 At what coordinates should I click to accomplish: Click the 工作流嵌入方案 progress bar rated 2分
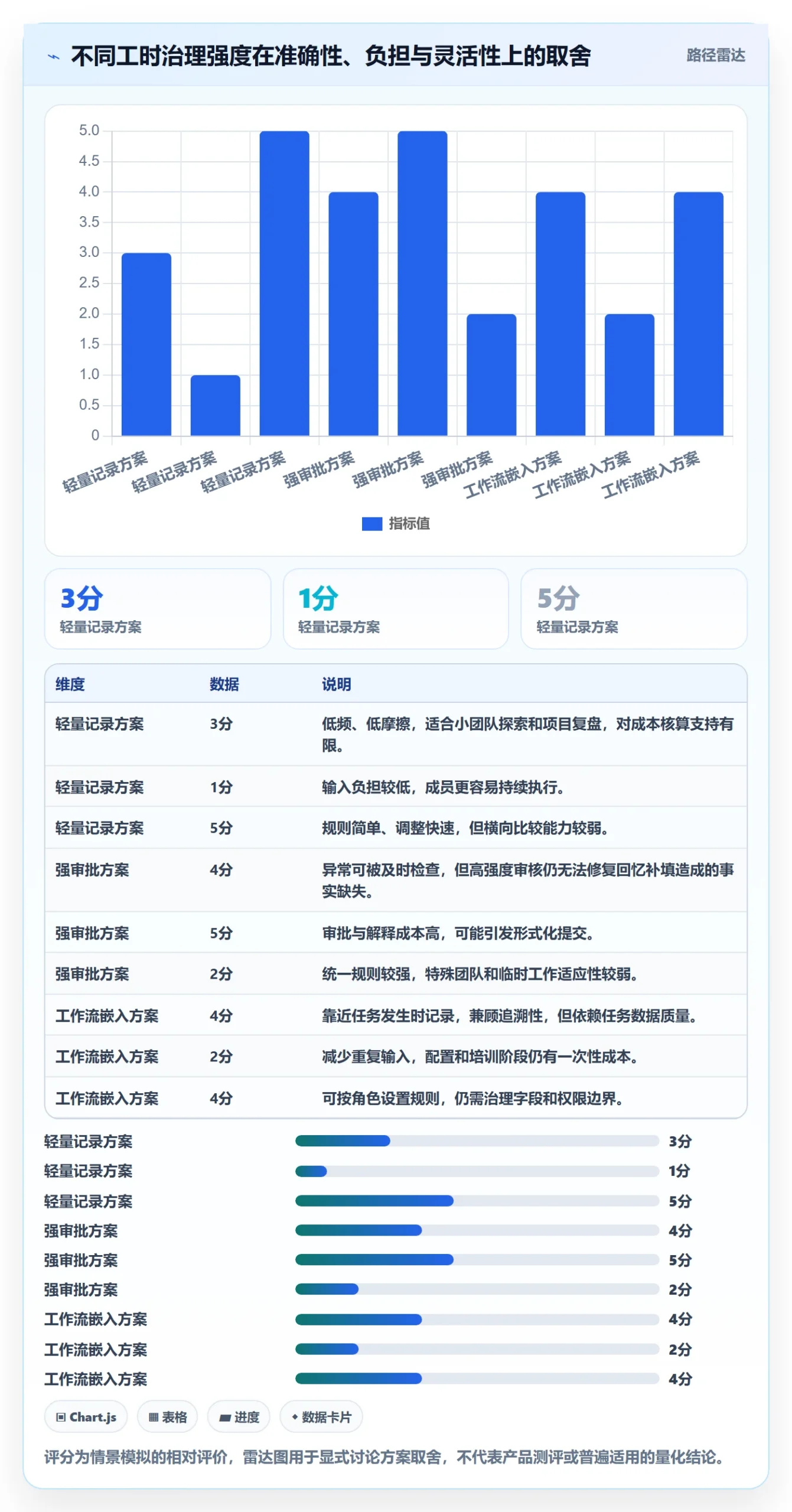[x=477, y=1349]
